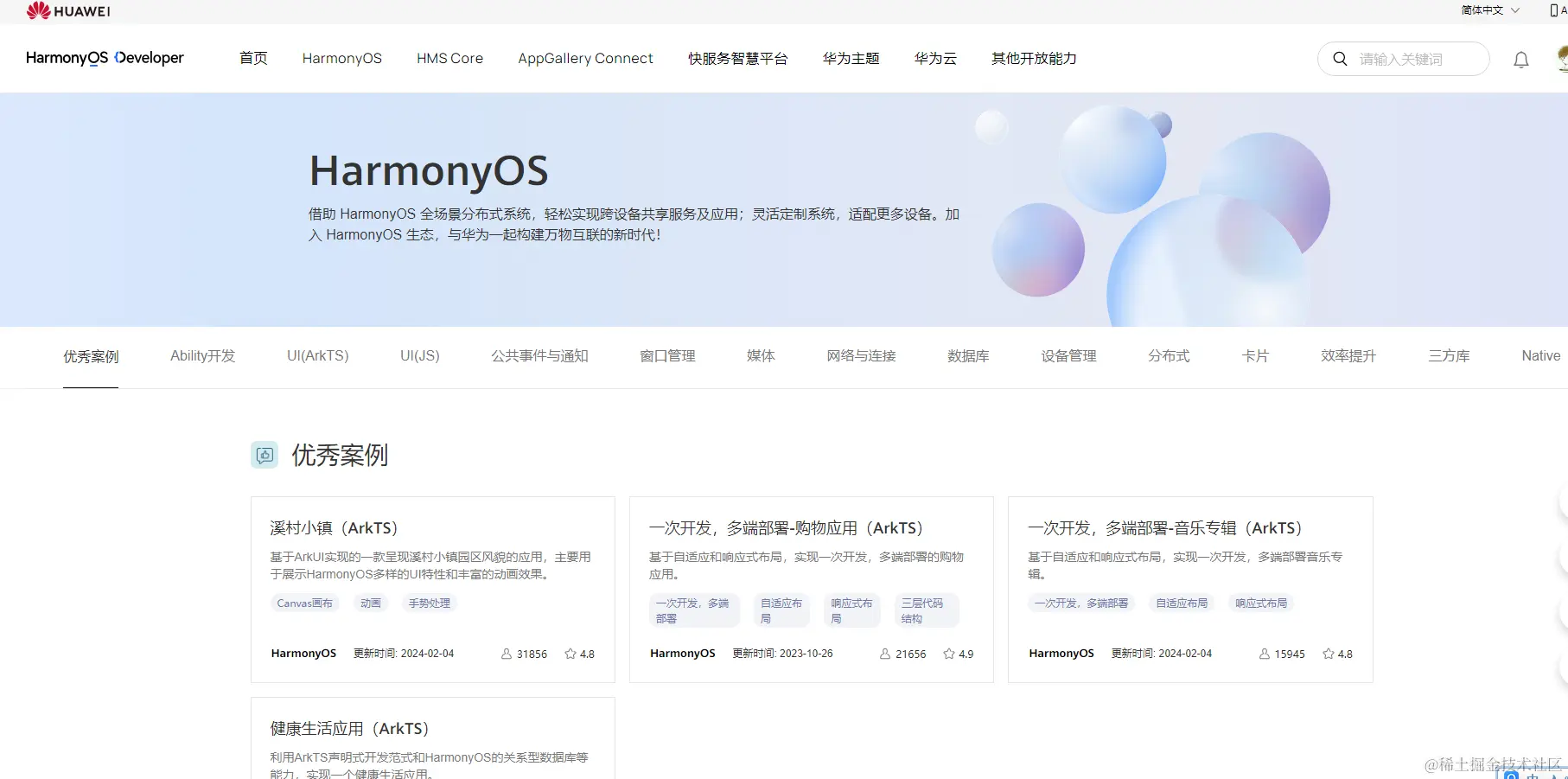
Task: Click the Canvas画布 tag
Action: pos(304,603)
